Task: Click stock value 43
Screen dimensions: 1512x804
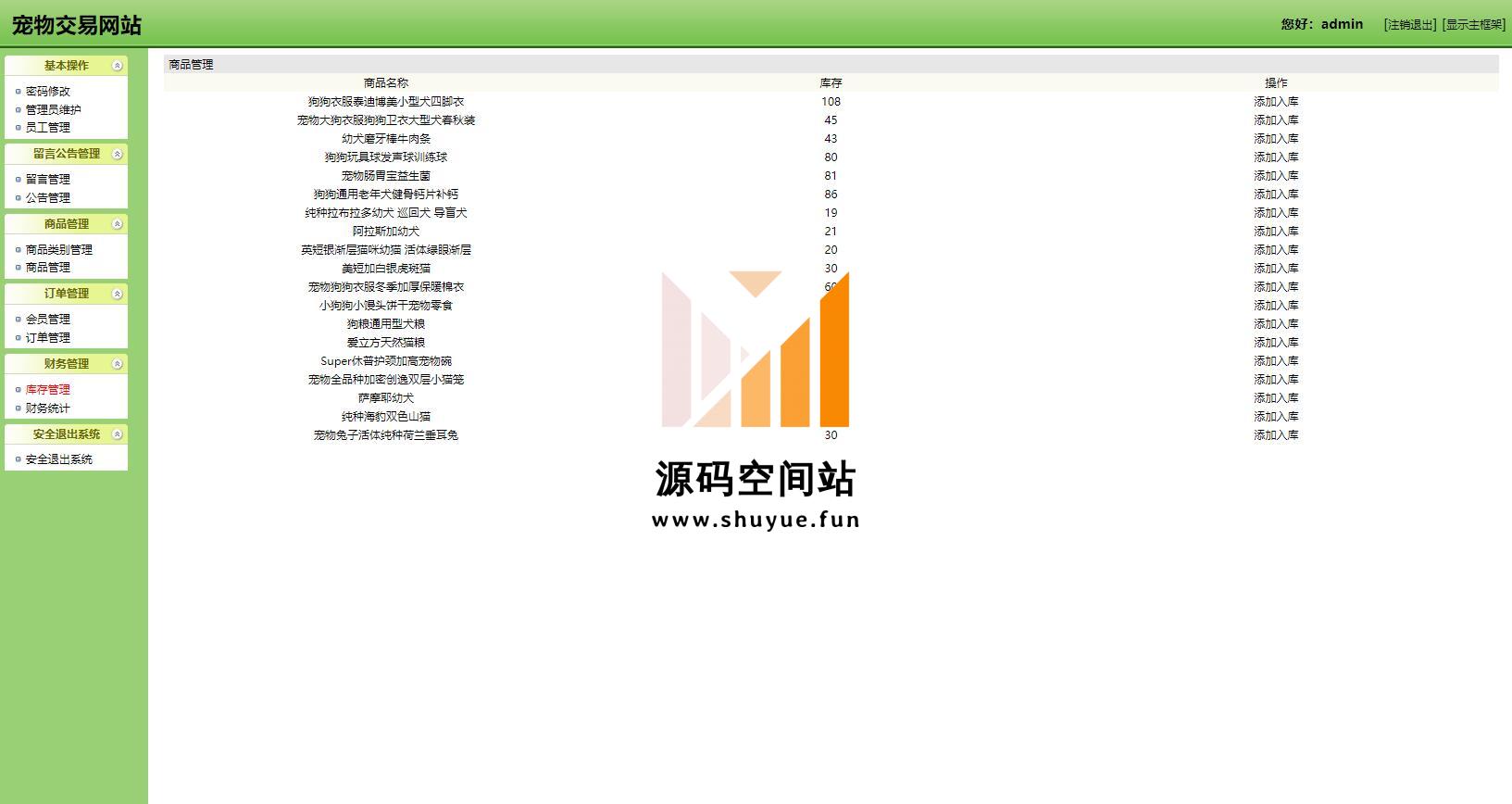Action: pyautogui.click(x=831, y=139)
